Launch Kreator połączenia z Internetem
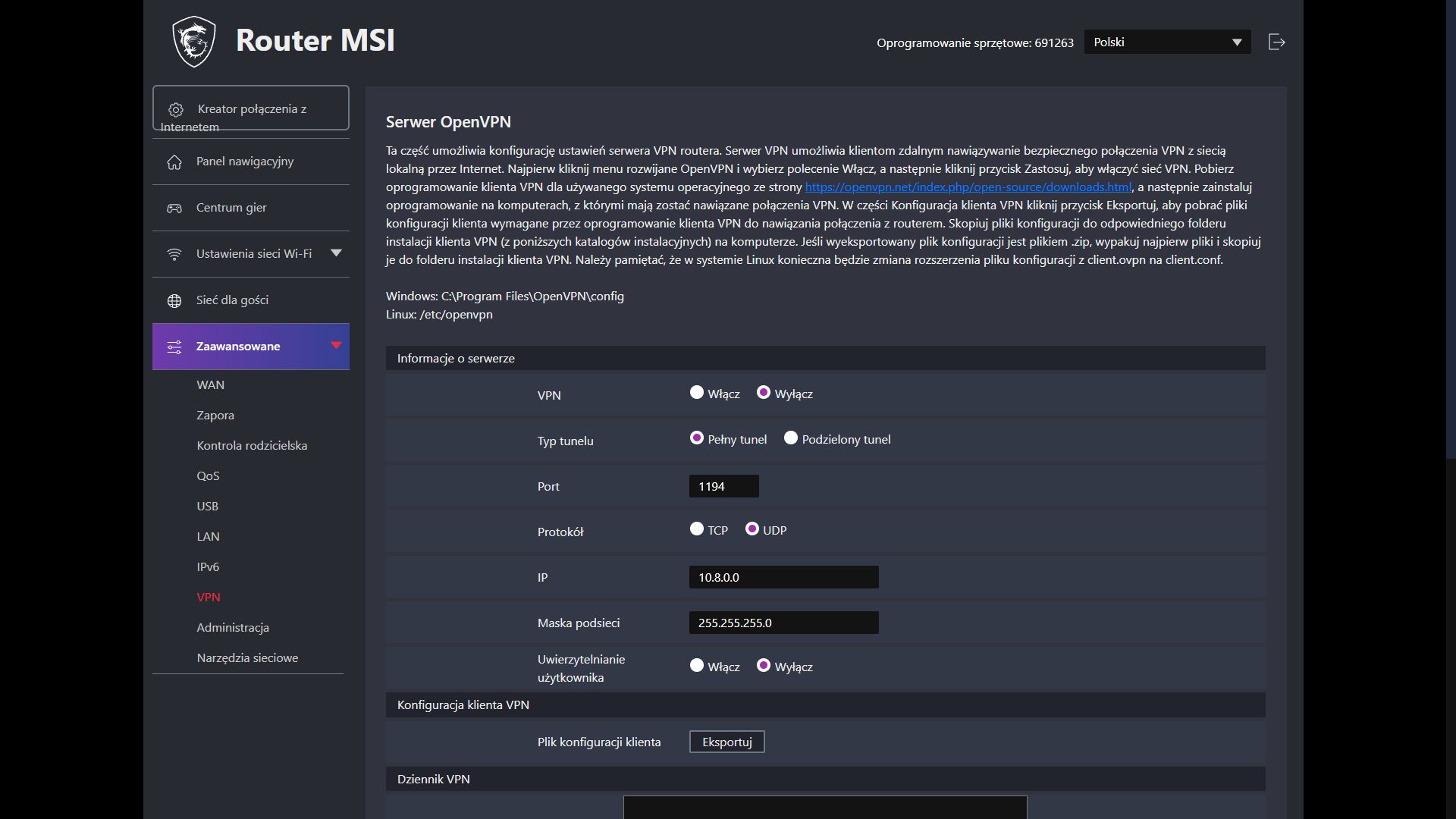The width and height of the screenshot is (1456, 819). point(251,108)
